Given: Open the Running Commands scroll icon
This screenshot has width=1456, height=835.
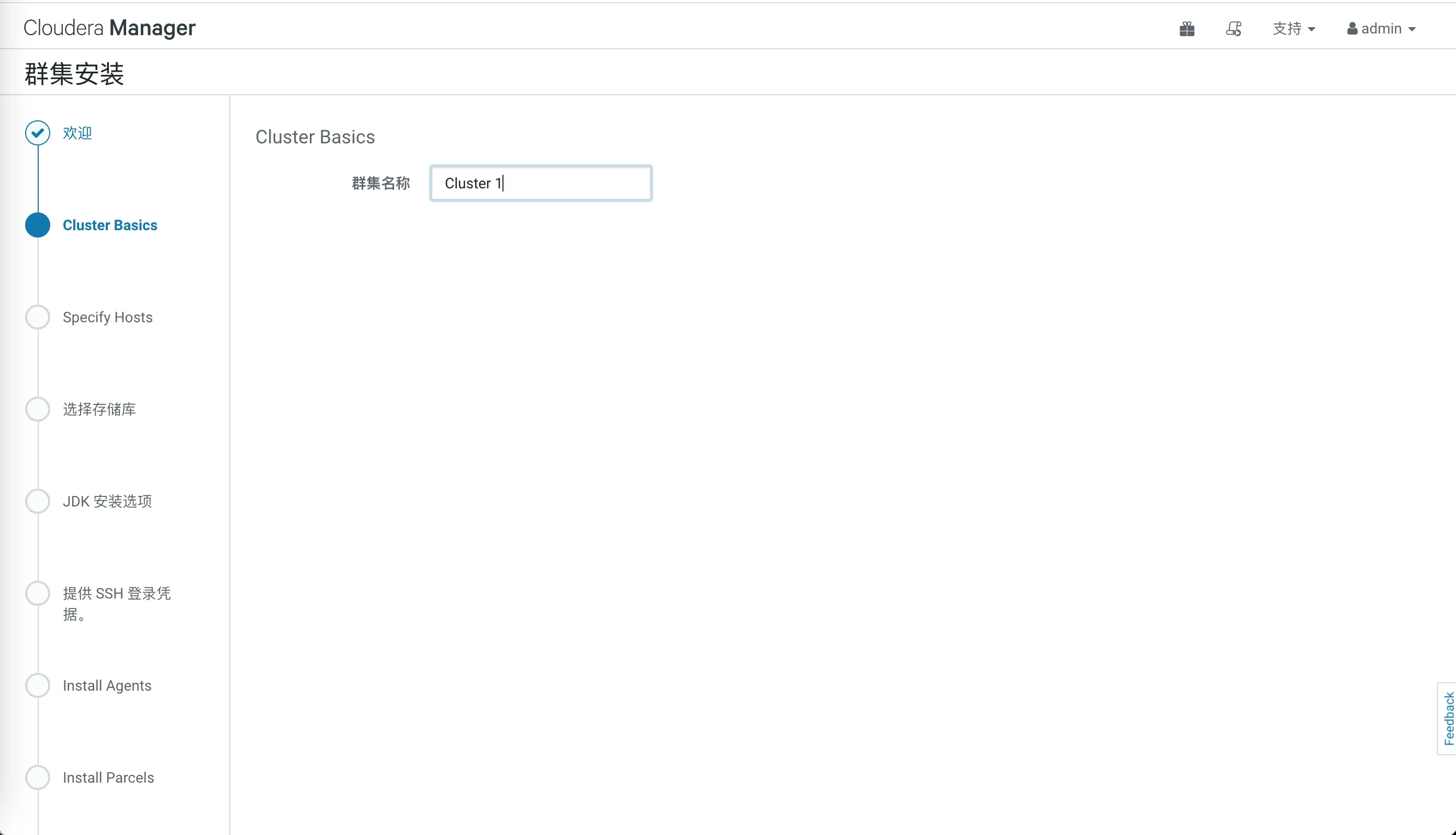Looking at the screenshot, I should 1234,28.
